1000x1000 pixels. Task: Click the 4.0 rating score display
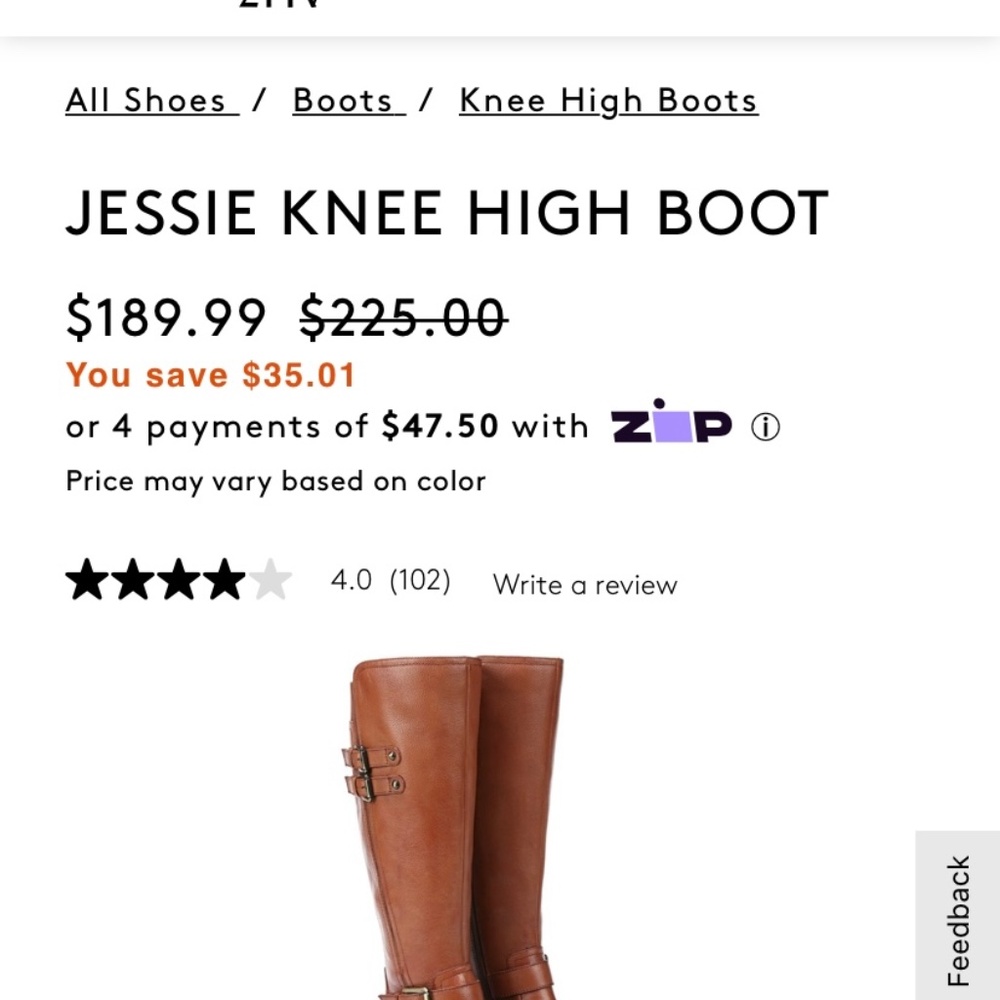[x=350, y=580]
